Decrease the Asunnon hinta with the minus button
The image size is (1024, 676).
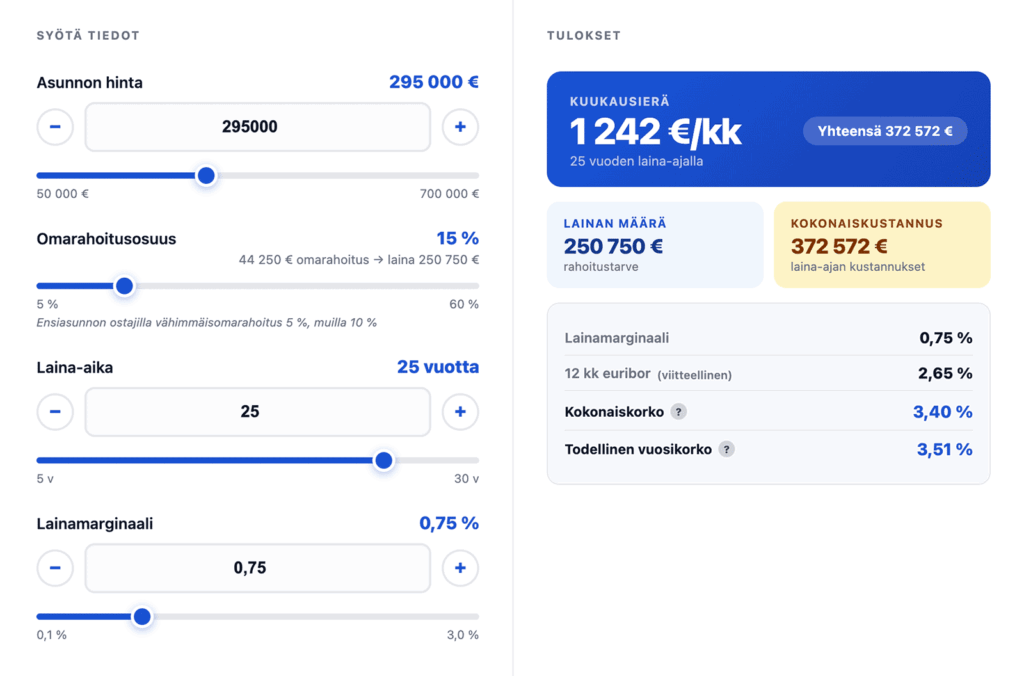[x=55, y=127]
